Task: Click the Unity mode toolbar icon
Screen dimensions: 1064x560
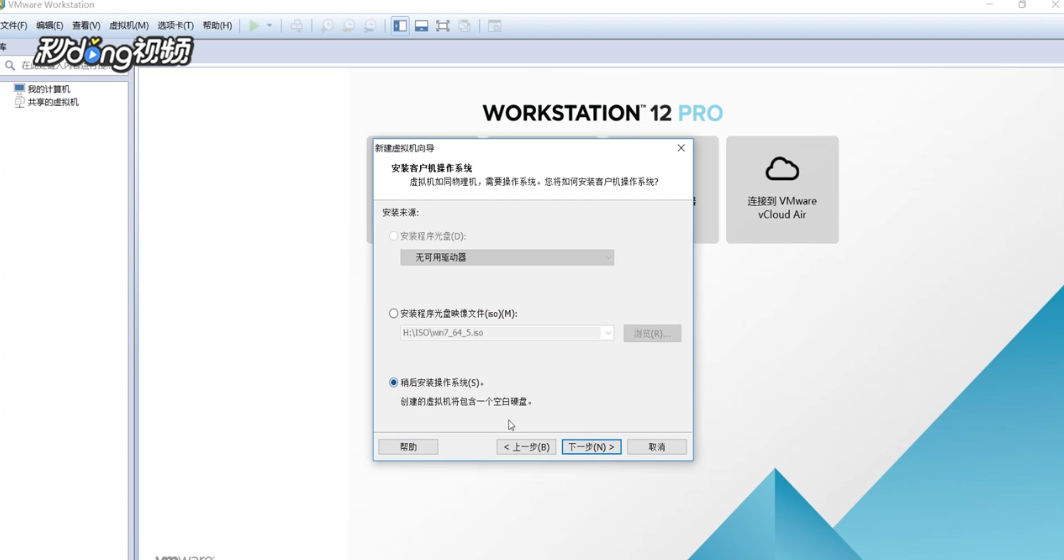Action: [465, 26]
